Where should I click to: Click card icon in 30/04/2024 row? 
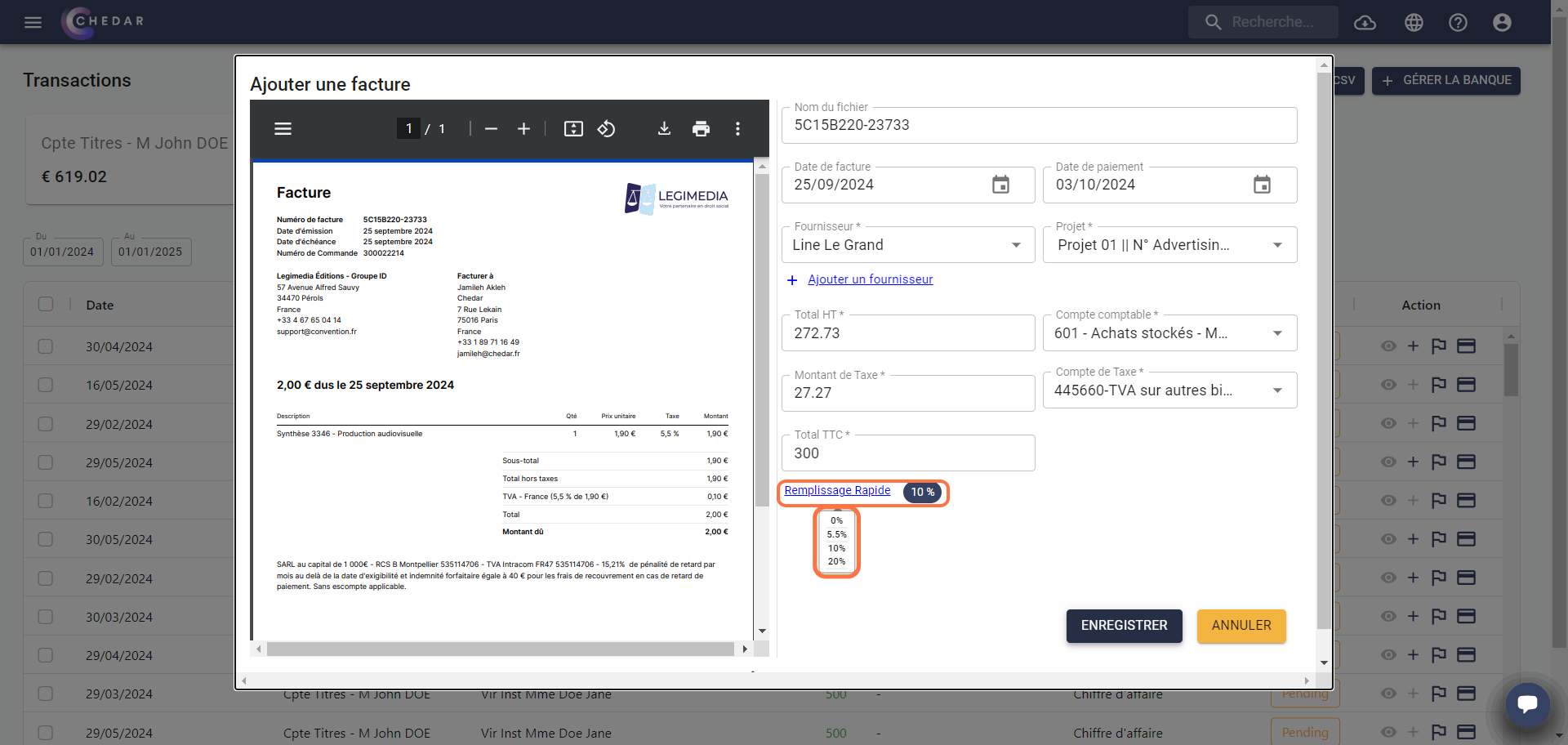click(1467, 346)
